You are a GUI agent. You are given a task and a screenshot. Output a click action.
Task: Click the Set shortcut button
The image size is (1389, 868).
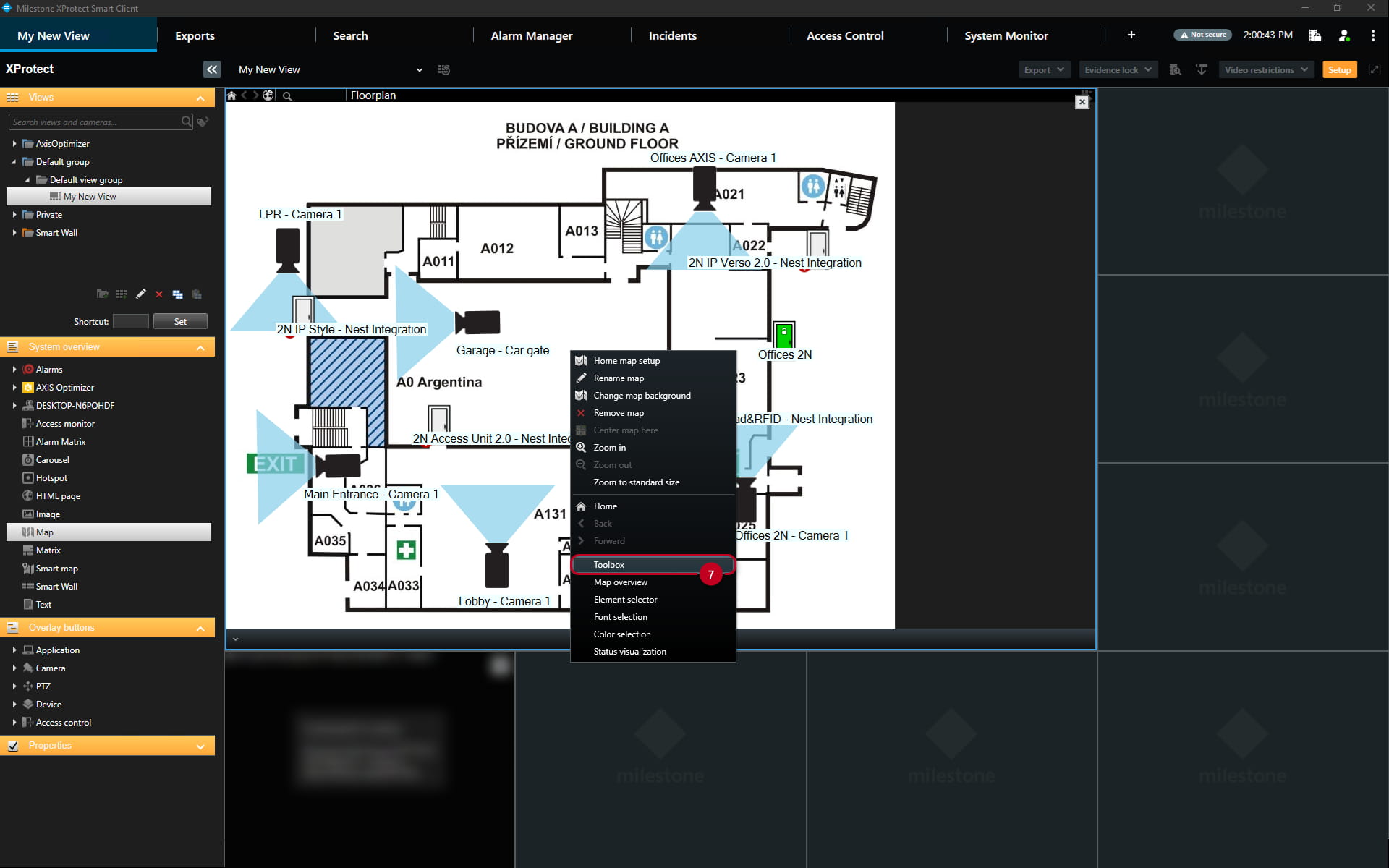point(180,322)
